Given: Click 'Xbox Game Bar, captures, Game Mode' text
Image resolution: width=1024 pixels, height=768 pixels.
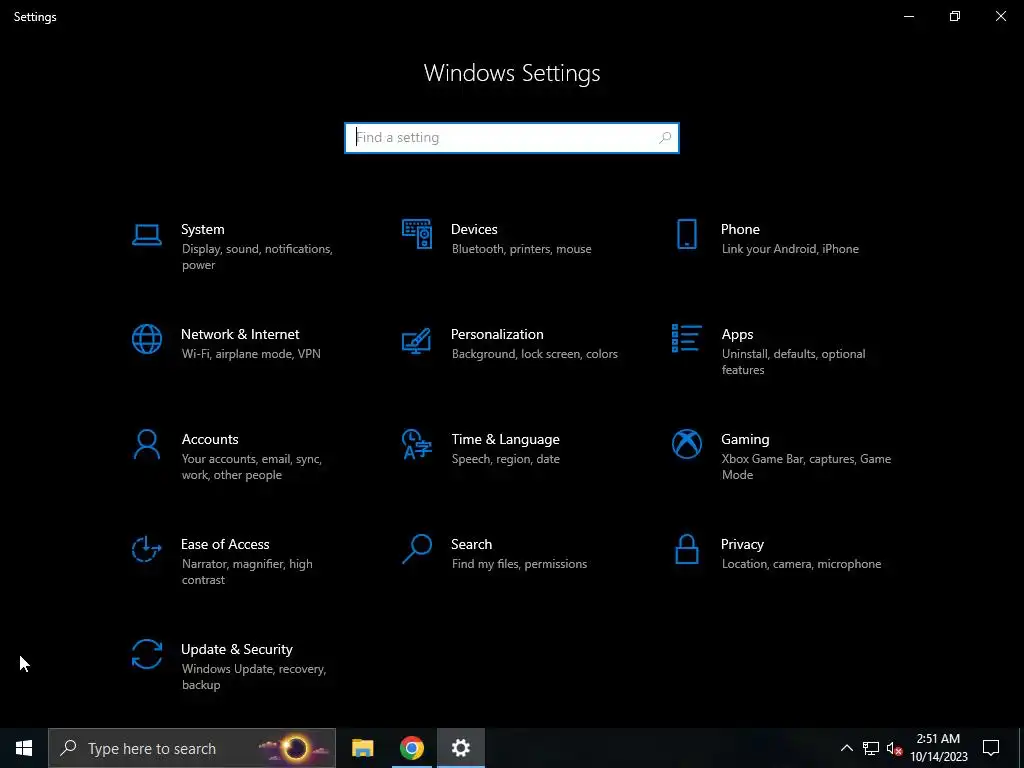Looking at the screenshot, I should [806, 467].
